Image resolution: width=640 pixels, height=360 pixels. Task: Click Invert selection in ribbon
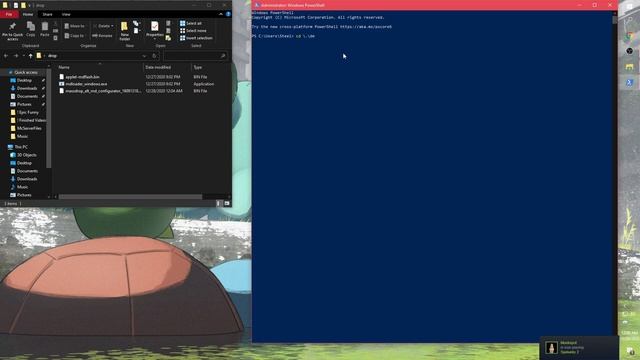(196, 38)
